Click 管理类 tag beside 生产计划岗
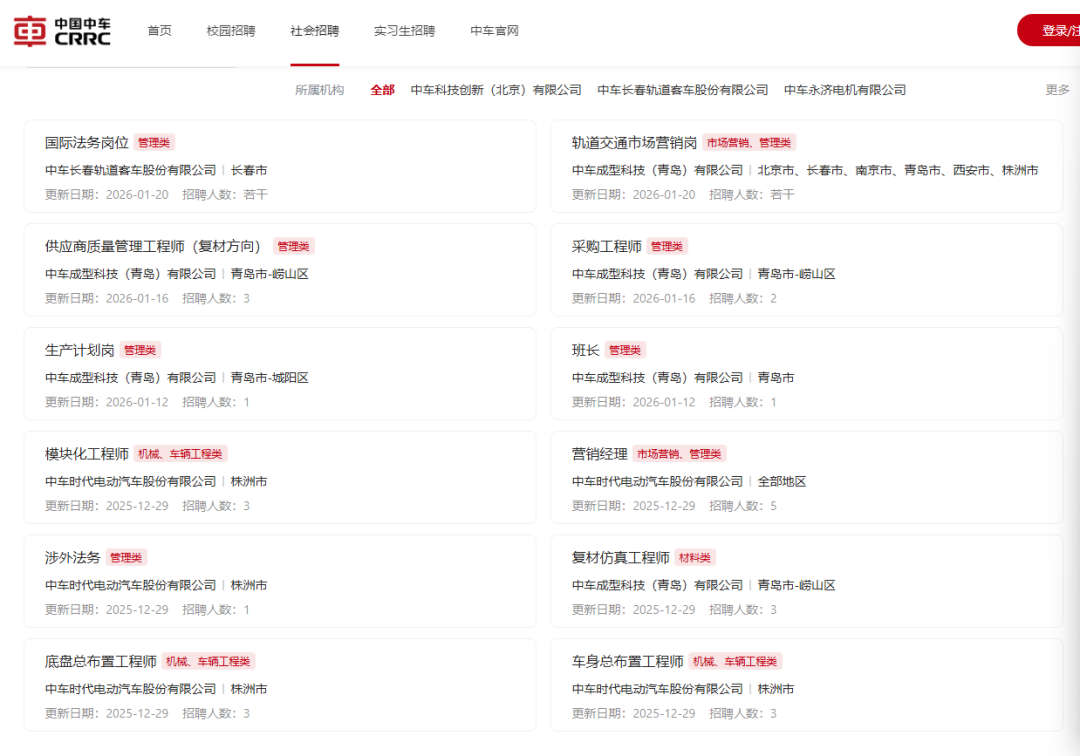This screenshot has height=756, width=1080. [140, 350]
